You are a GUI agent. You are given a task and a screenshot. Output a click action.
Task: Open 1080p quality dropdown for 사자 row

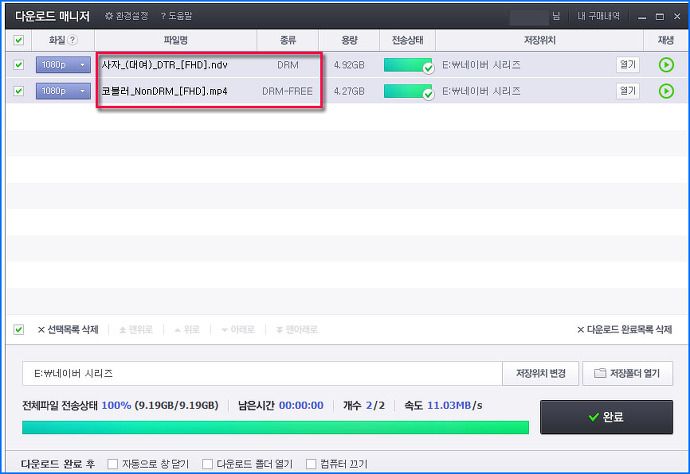click(x=63, y=65)
